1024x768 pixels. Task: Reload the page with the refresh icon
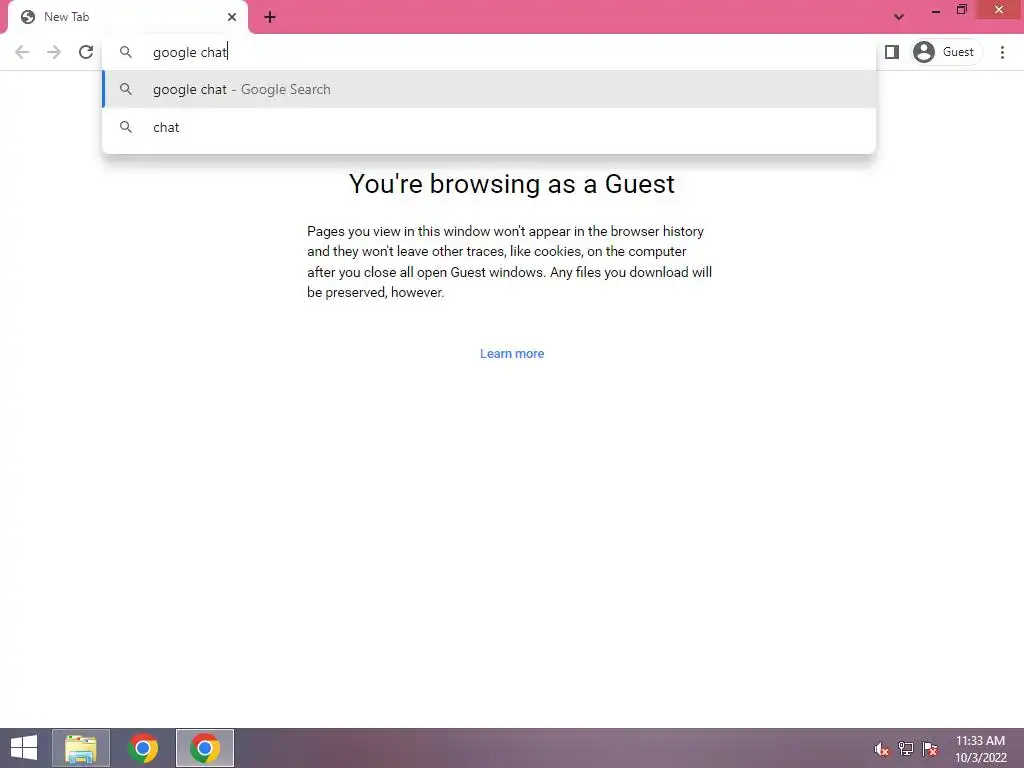86,52
